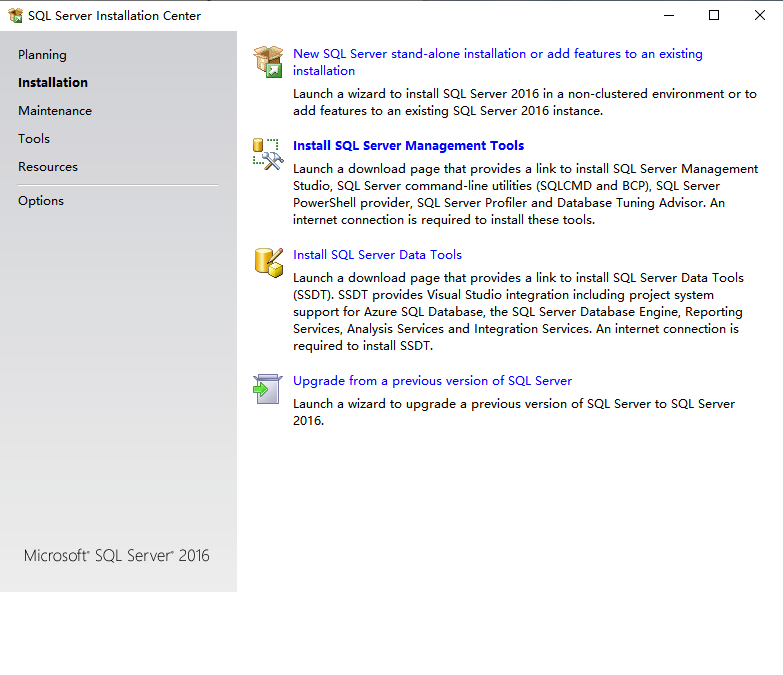Click the upgrade green arrow icon
The height and width of the screenshot is (675, 783).
pos(268,389)
